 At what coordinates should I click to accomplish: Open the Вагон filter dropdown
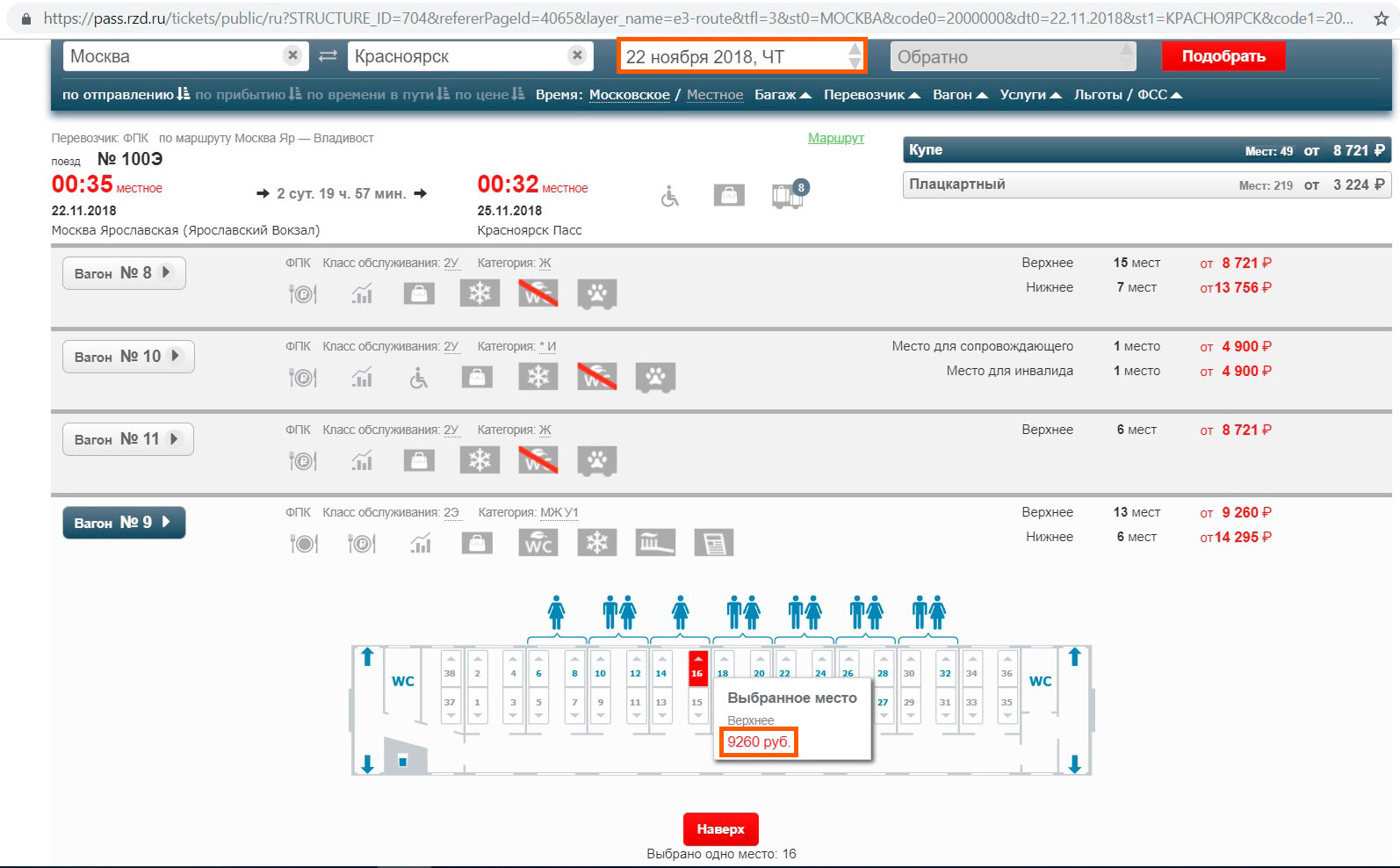coord(960,95)
